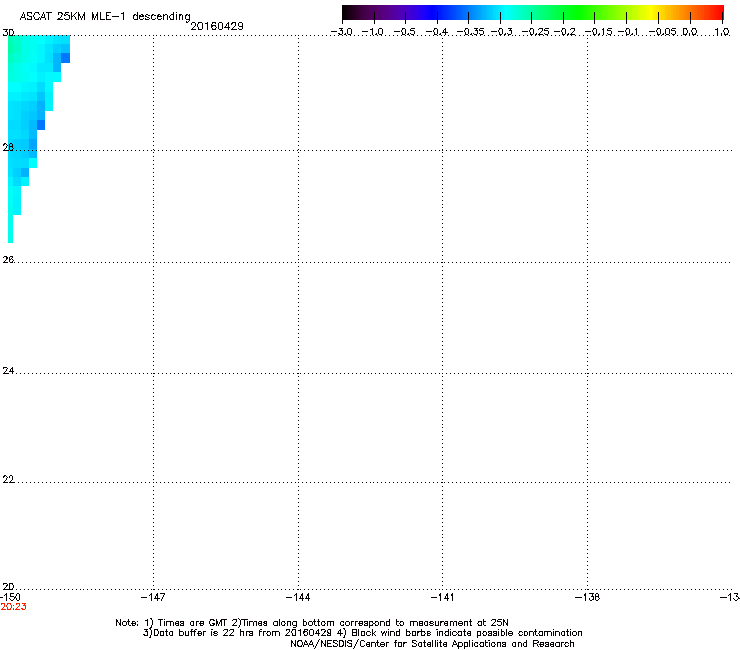The height and width of the screenshot is (650, 740).
Task: Select the -3.0 colorbar label
Action: tap(342, 32)
